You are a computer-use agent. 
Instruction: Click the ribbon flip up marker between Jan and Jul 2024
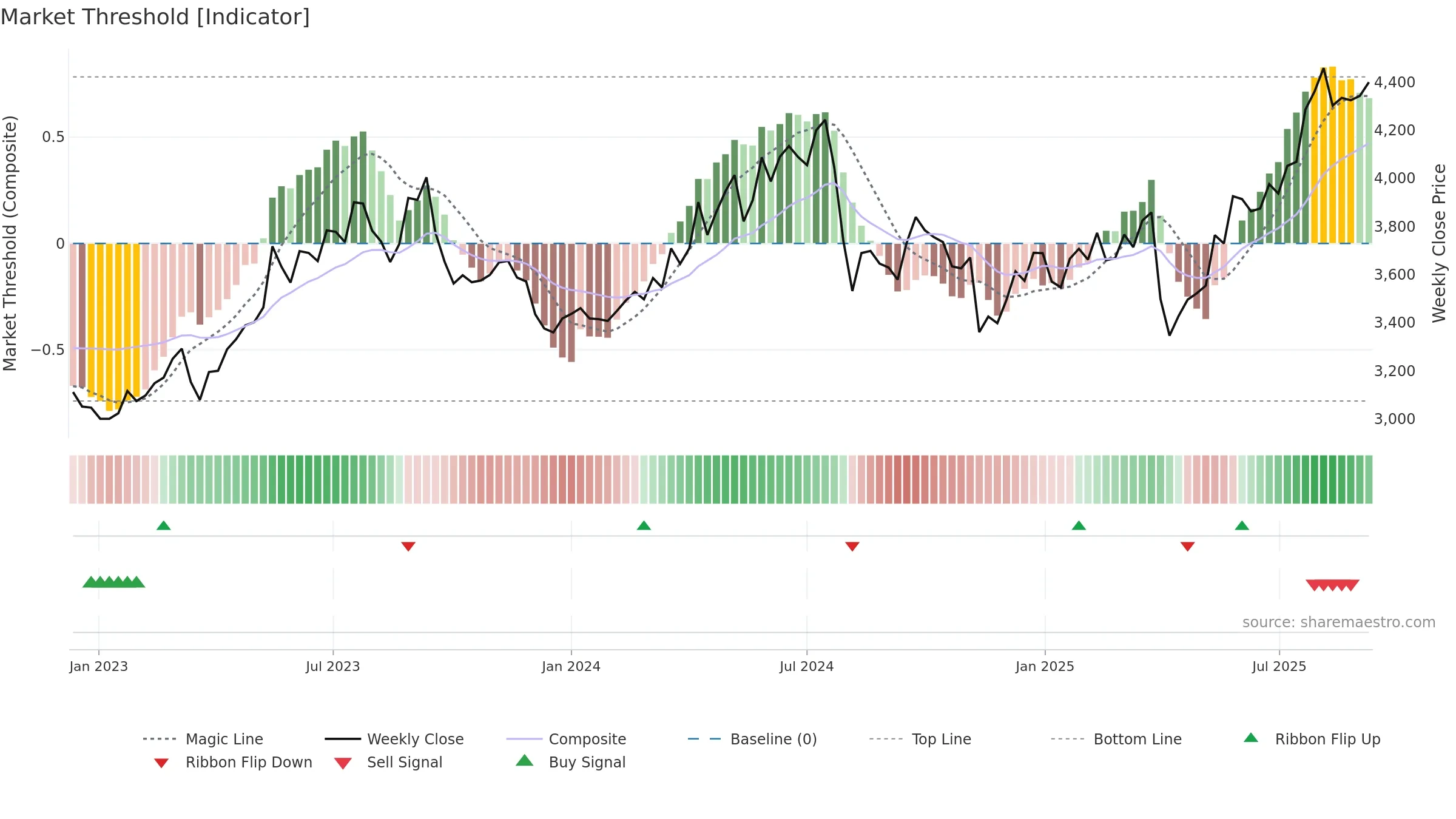(644, 525)
